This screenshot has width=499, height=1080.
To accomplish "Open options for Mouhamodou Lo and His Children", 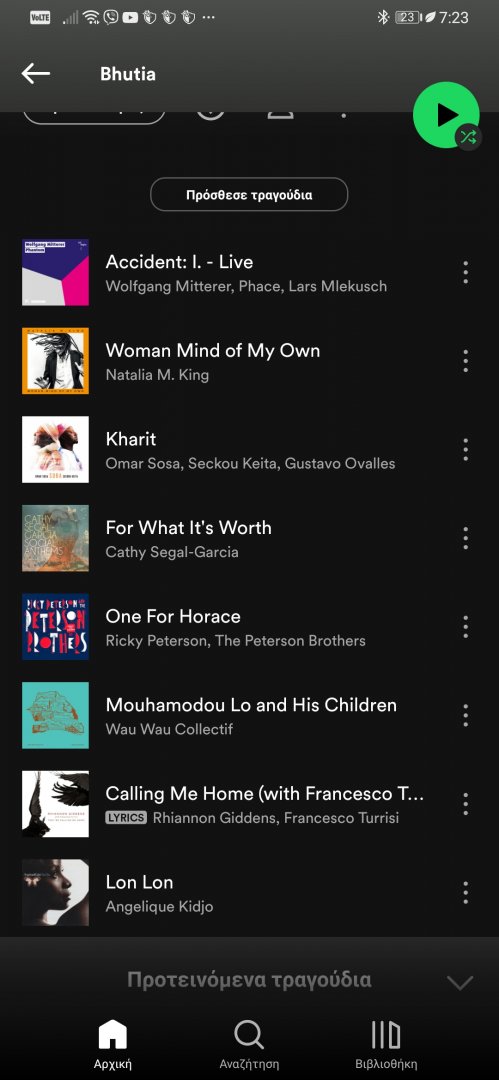I will point(466,716).
